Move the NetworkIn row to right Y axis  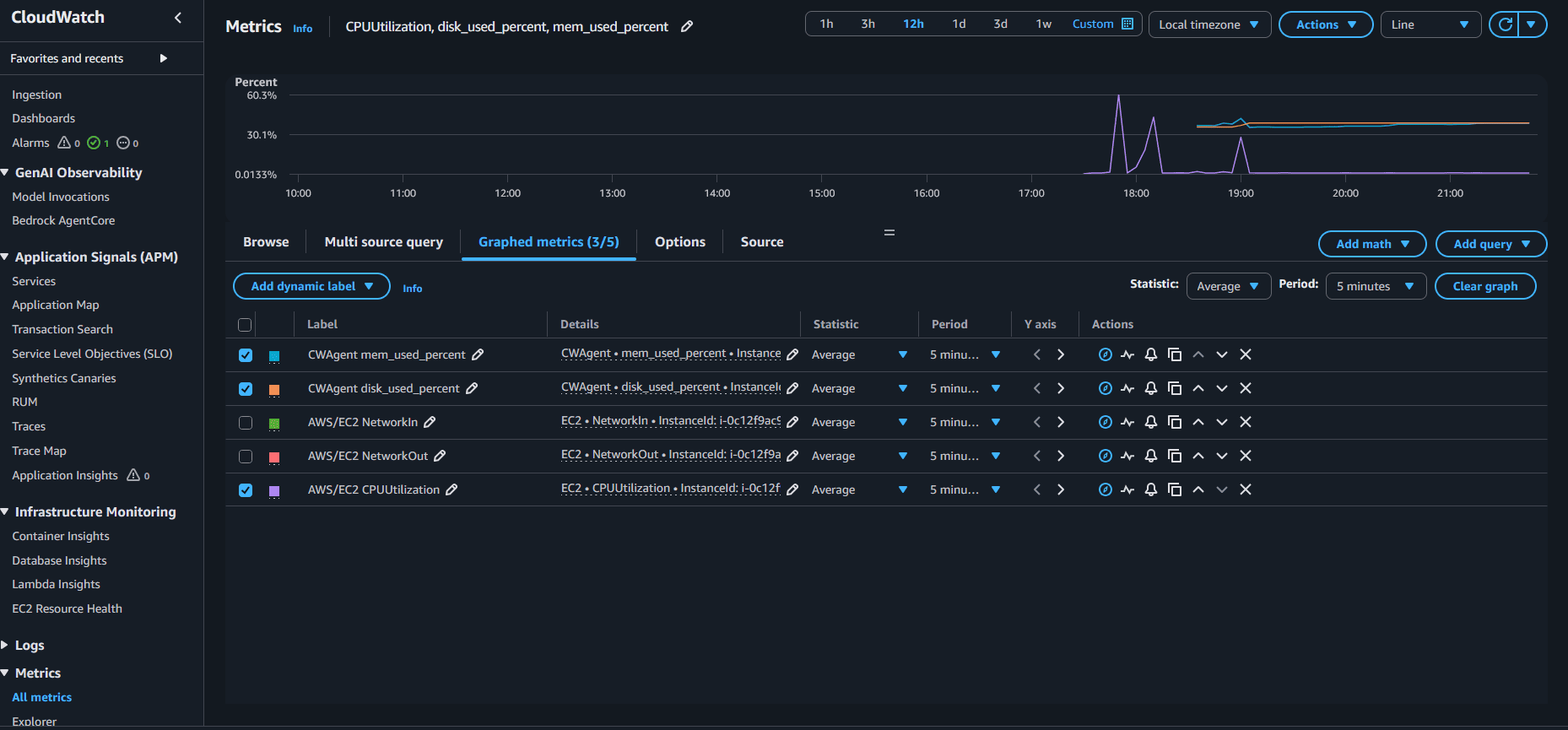click(x=1061, y=422)
